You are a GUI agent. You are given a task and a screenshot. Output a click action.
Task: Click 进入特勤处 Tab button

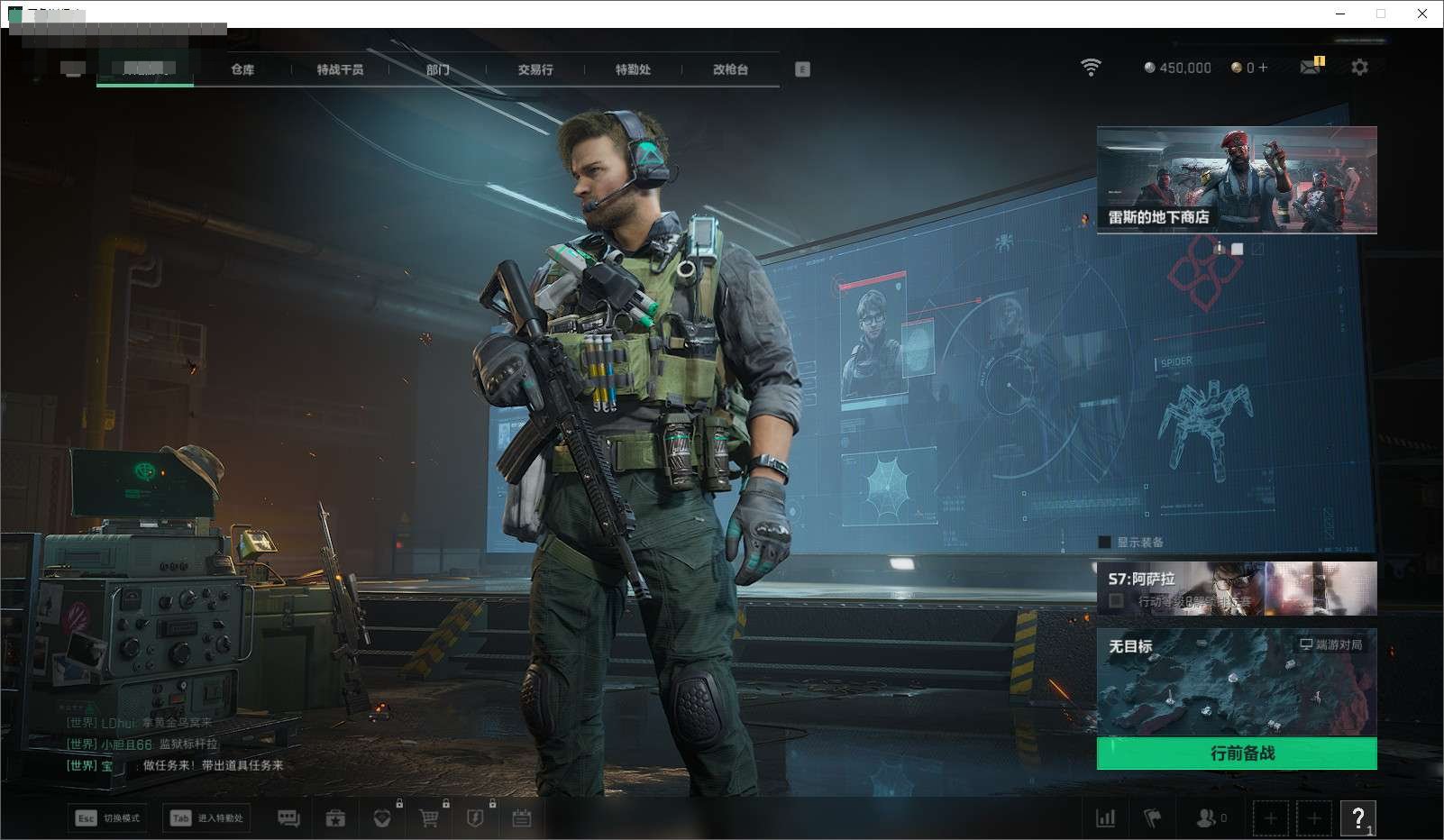point(207,818)
